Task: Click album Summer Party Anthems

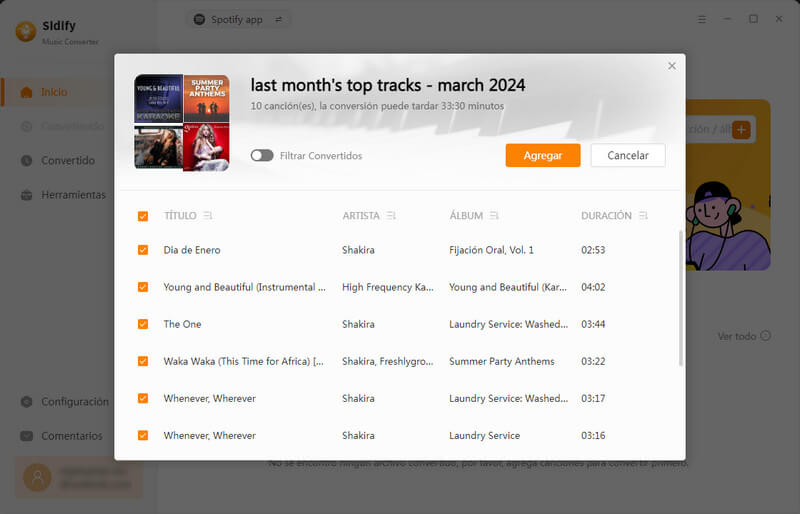Action: (x=502, y=361)
